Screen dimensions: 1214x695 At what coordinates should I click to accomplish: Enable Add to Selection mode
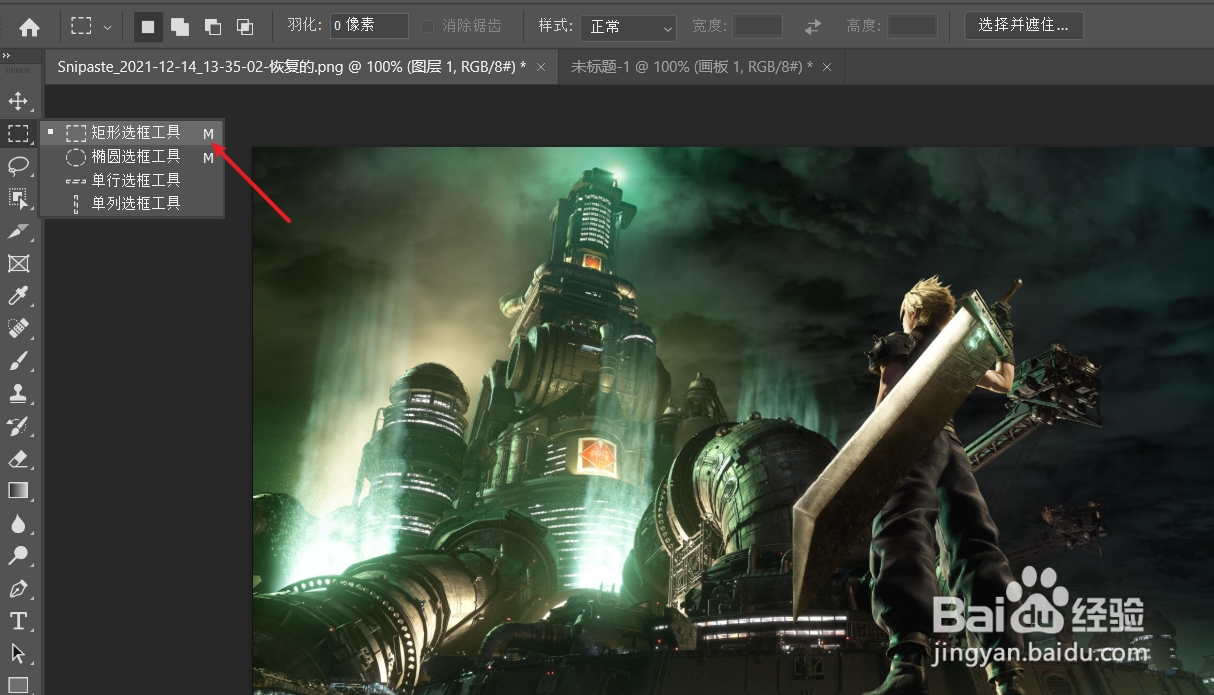(180, 27)
